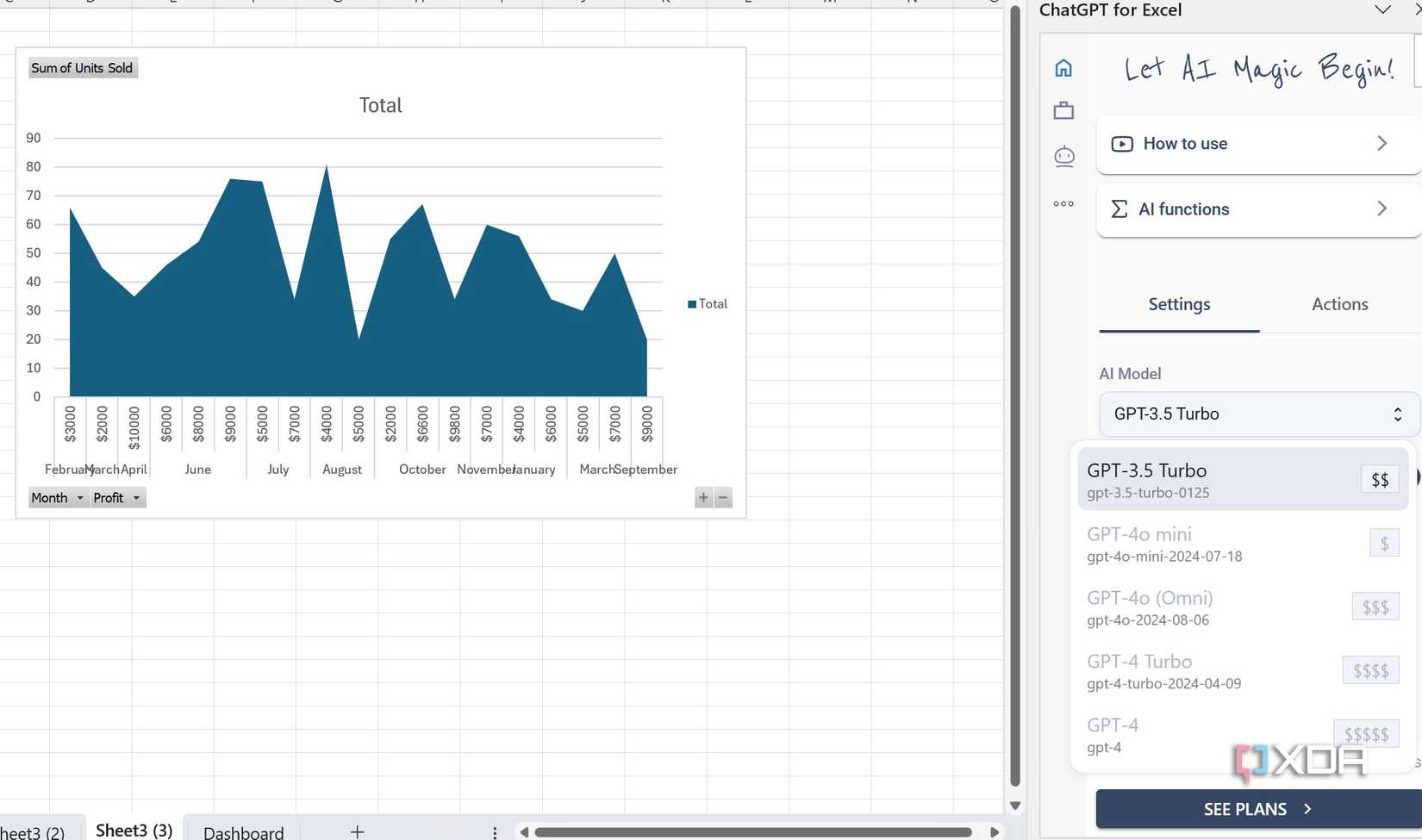Screen dimensions: 1422x840
Task: Expand entire field with chart plus button
Action: tap(703, 498)
